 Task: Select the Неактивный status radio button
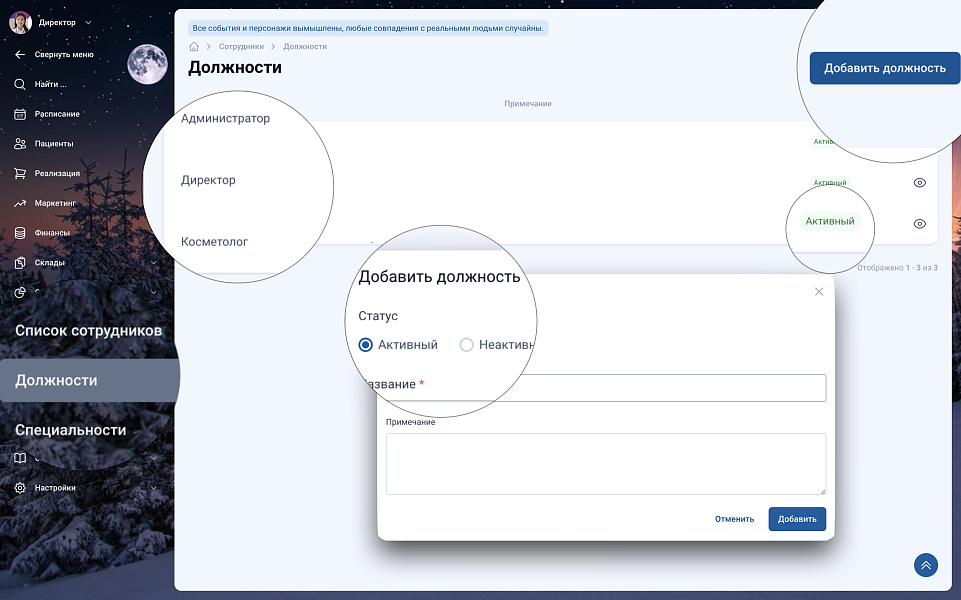(x=466, y=345)
